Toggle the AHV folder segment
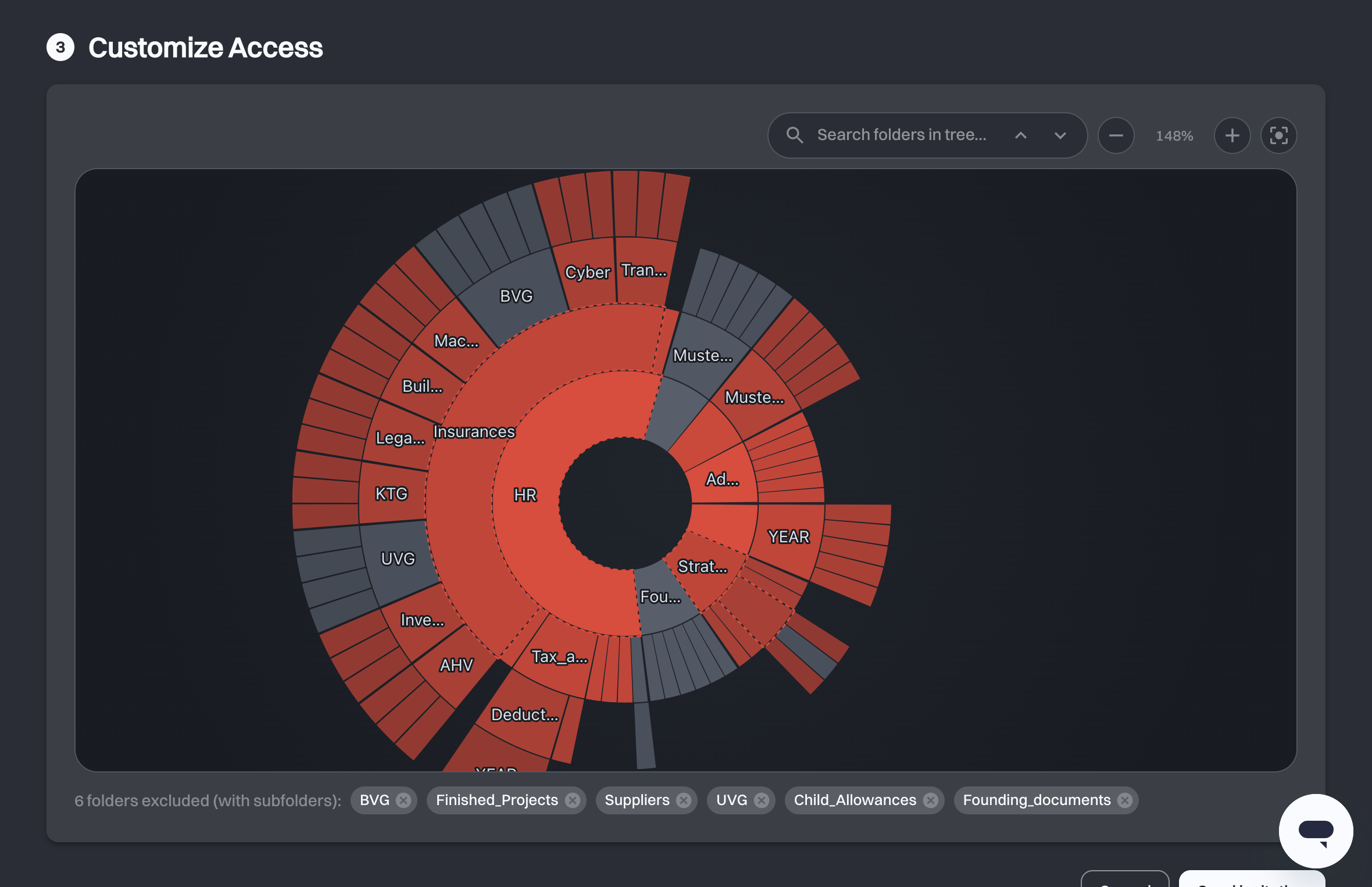 pos(456,665)
